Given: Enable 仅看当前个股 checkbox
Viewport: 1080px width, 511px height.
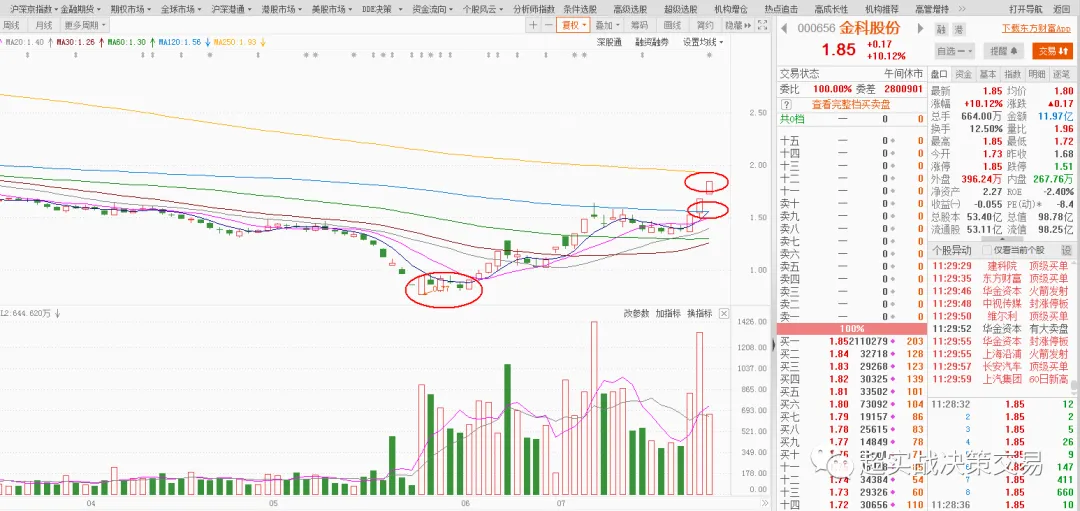Looking at the screenshot, I should click(x=987, y=250).
